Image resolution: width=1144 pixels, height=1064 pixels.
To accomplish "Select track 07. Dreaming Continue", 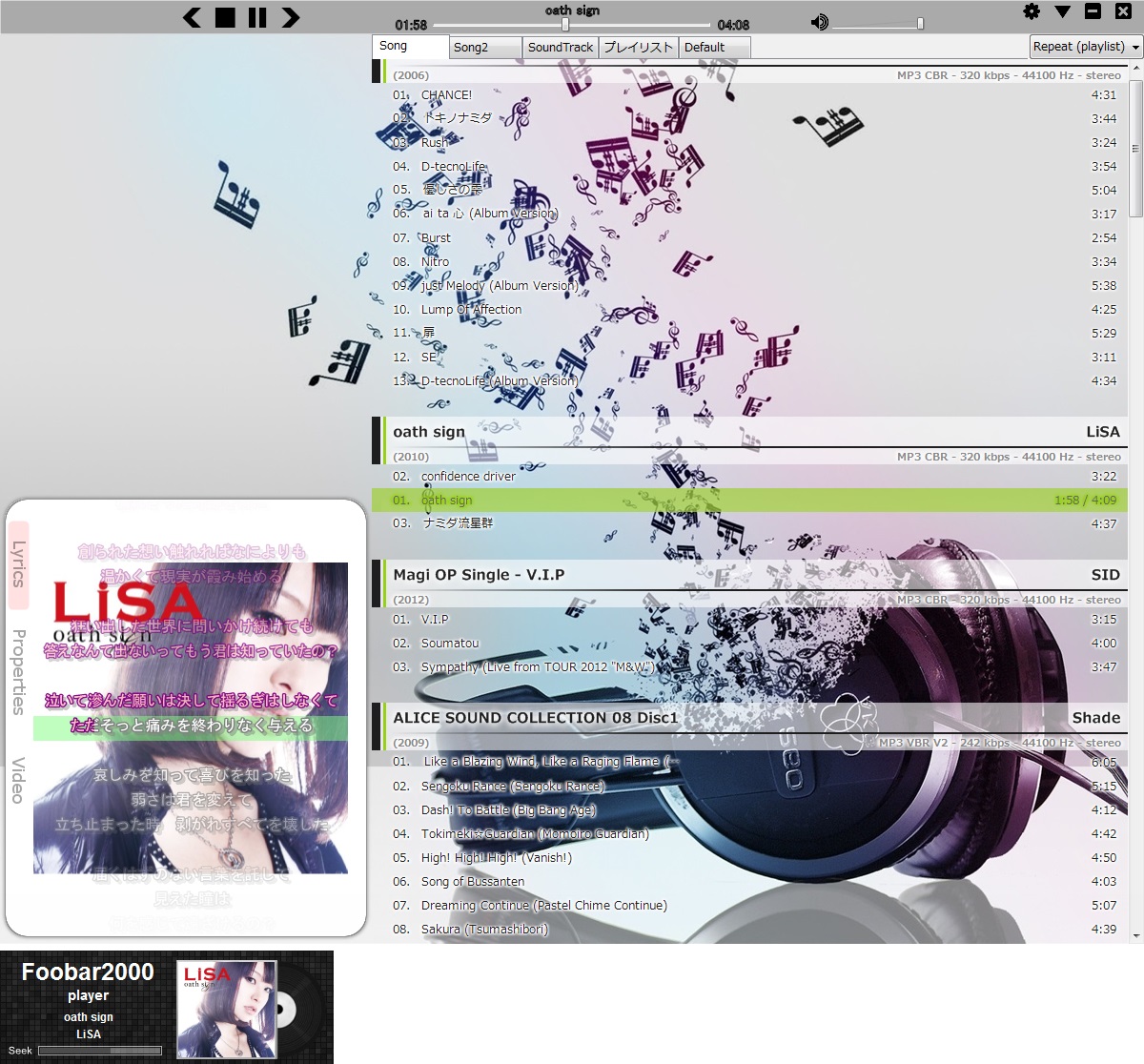I will (749, 905).
